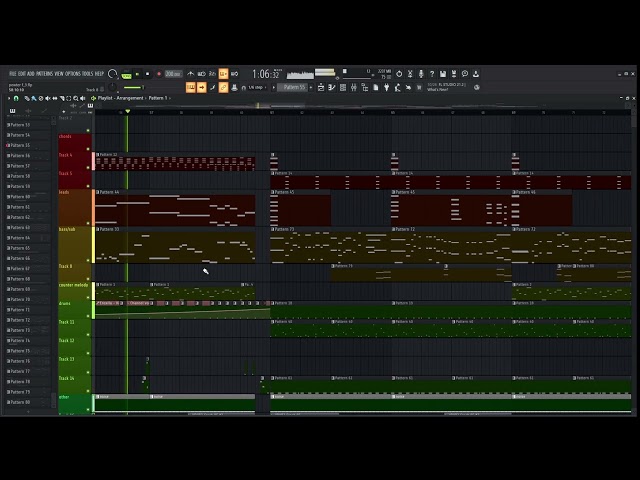The image size is (640, 480).
Task: Click the one-click audio recording microphone icon
Action: (421, 74)
